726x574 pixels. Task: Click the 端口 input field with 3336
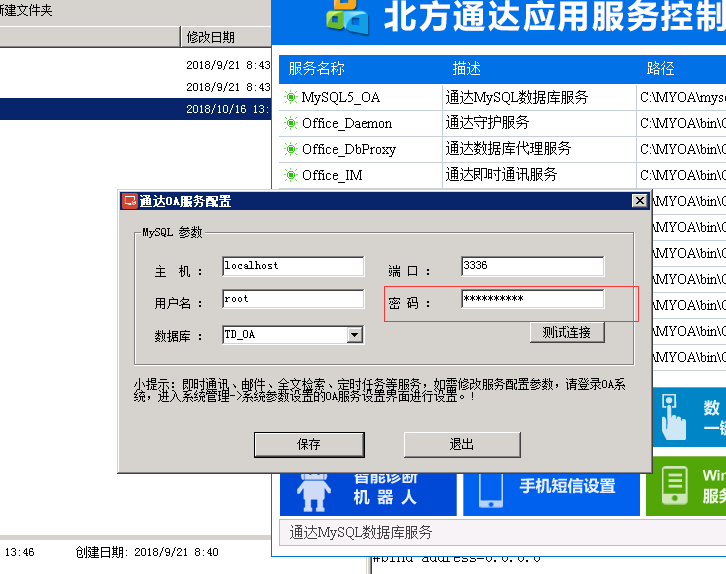[532, 266]
